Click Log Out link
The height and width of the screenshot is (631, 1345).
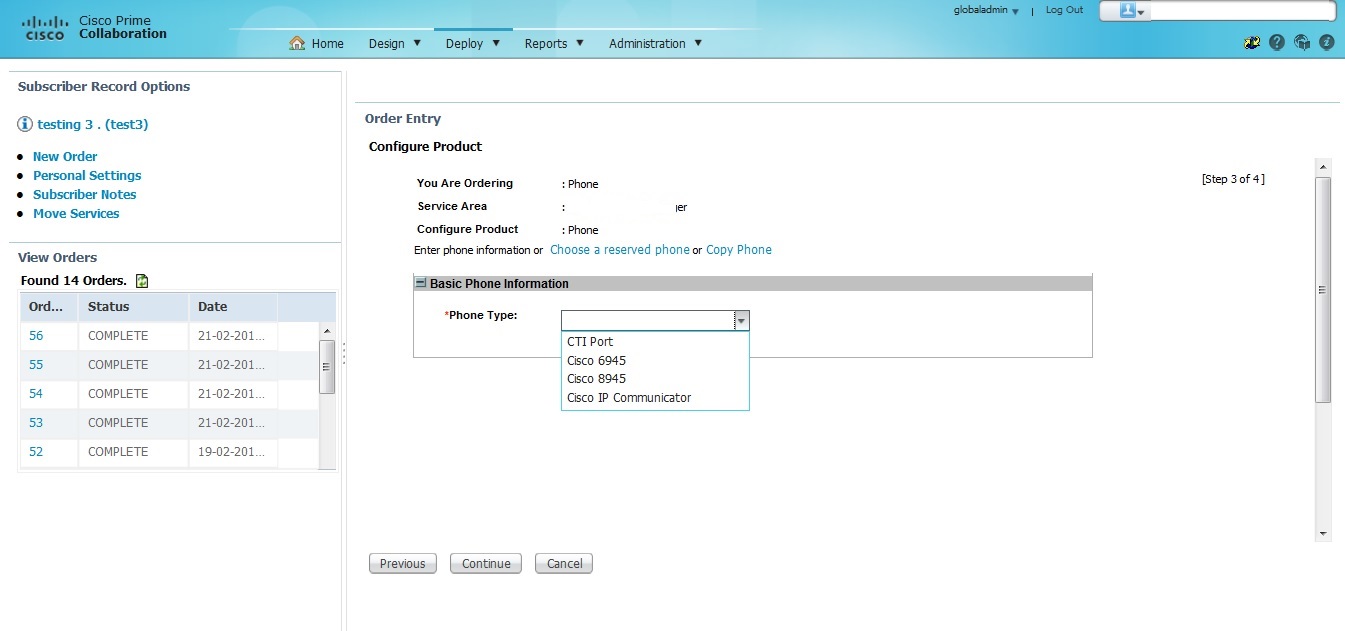(1064, 10)
